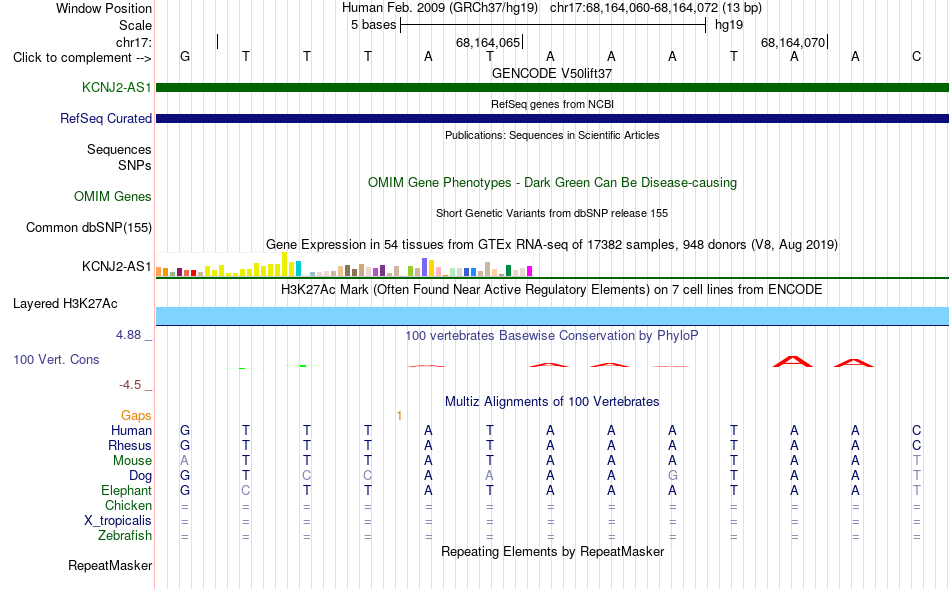Image resolution: width=950 pixels, height=589 pixels.
Task: Click the solid green KCNJ2-AS1 gene bar
Action: tap(552, 88)
